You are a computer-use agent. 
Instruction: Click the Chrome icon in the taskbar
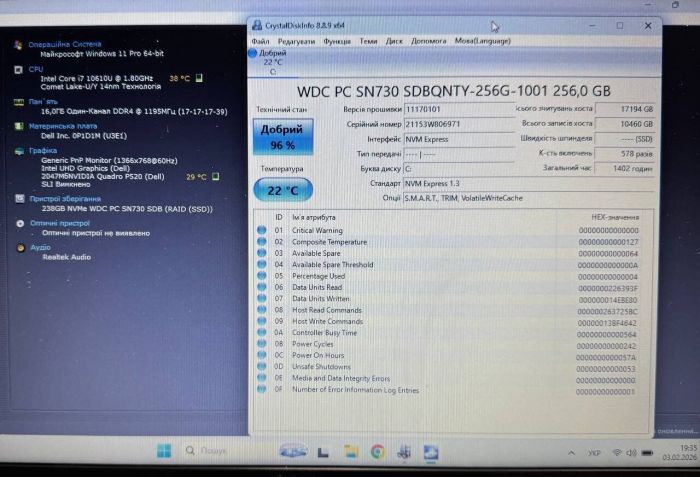pyautogui.click(x=377, y=451)
